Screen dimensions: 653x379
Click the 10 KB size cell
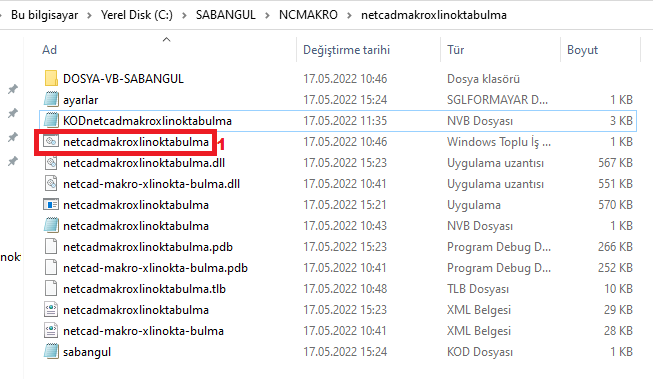pos(618,289)
